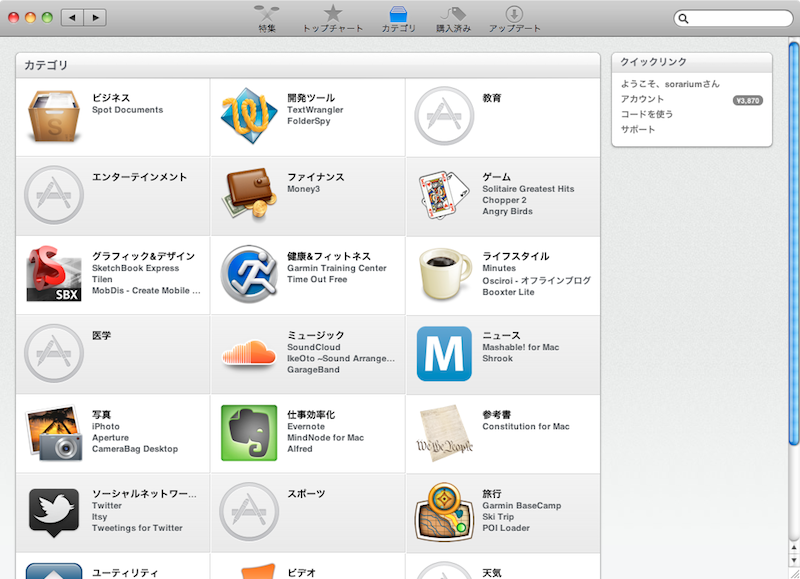800x579 pixels.
Task: Open the 購入済み purchased tab
Action: coord(453,19)
